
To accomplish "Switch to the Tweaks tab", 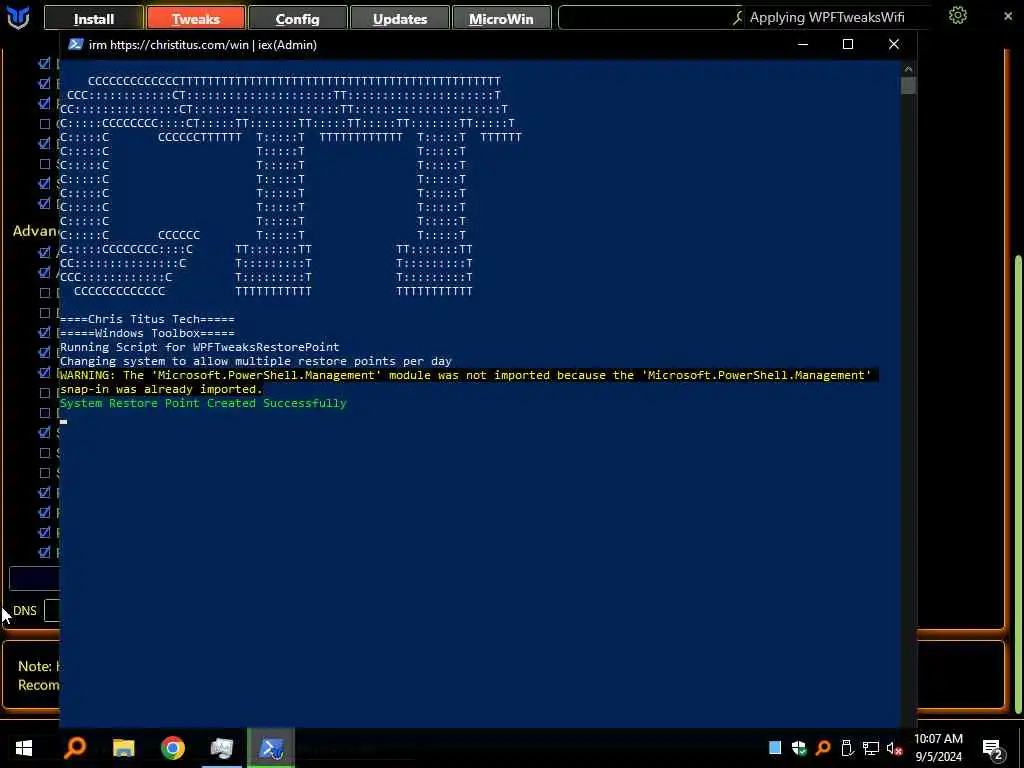I will click(196, 18).
